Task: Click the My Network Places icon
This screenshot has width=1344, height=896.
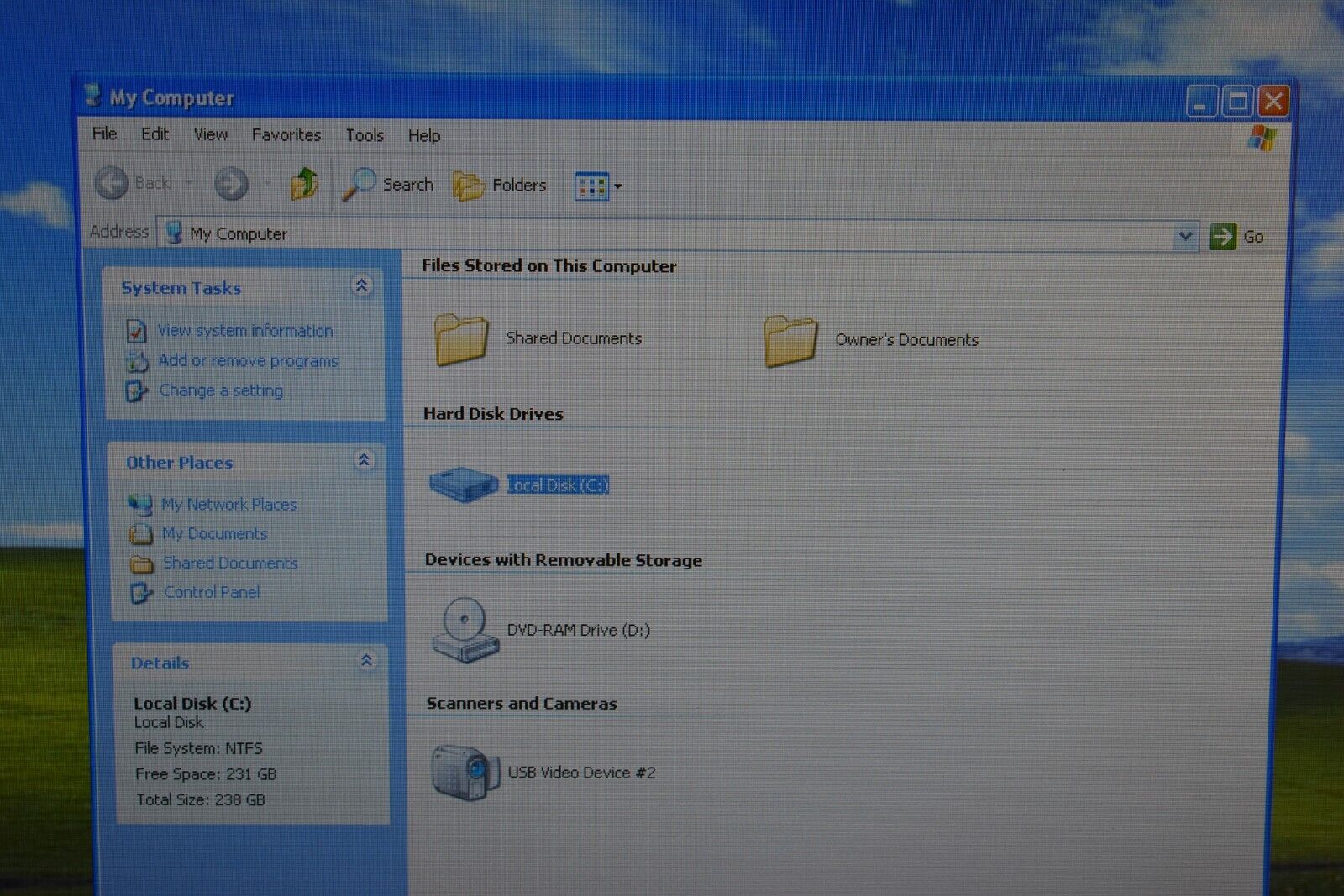Action: (x=140, y=504)
